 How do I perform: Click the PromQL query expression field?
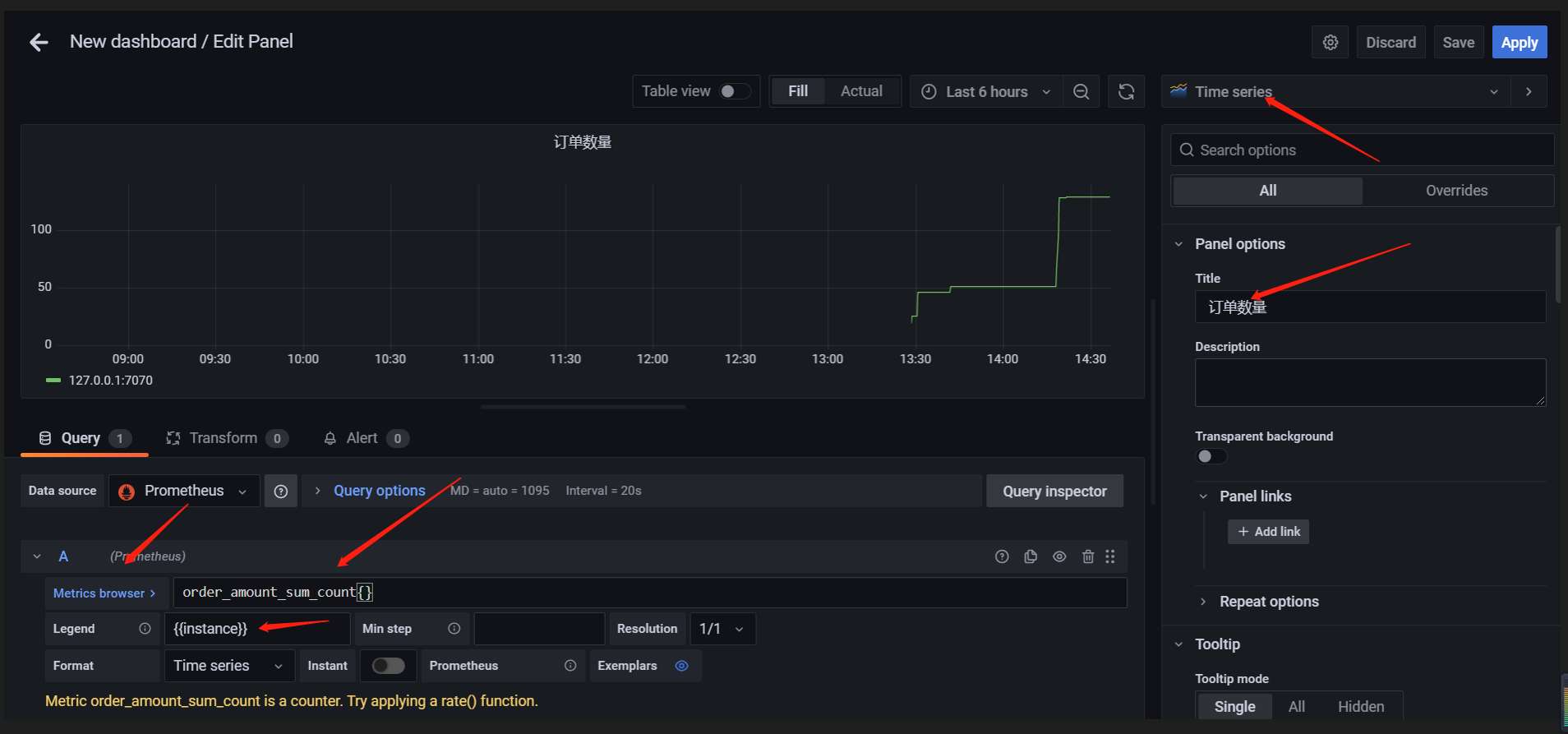point(649,593)
